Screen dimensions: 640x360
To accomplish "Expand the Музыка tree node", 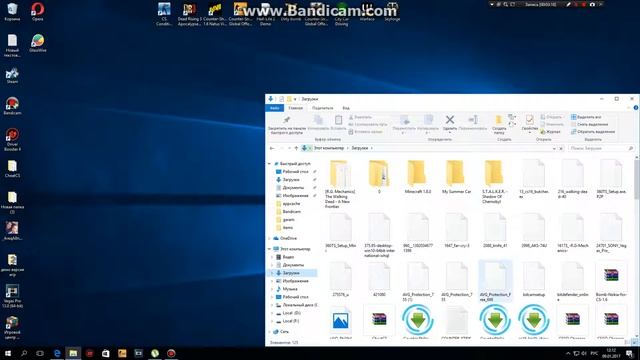I will [272, 289].
